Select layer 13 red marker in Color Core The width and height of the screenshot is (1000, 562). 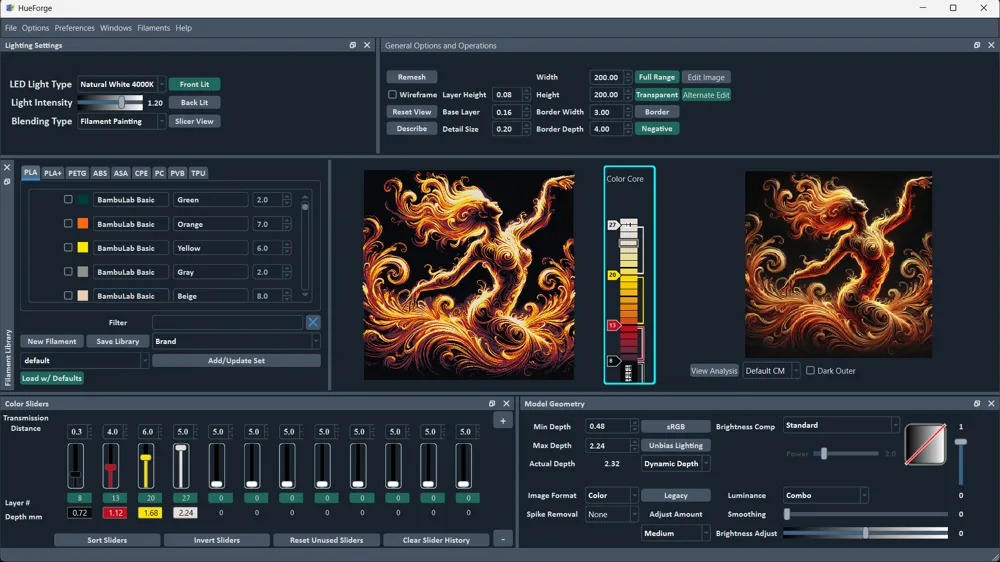point(613,325)
